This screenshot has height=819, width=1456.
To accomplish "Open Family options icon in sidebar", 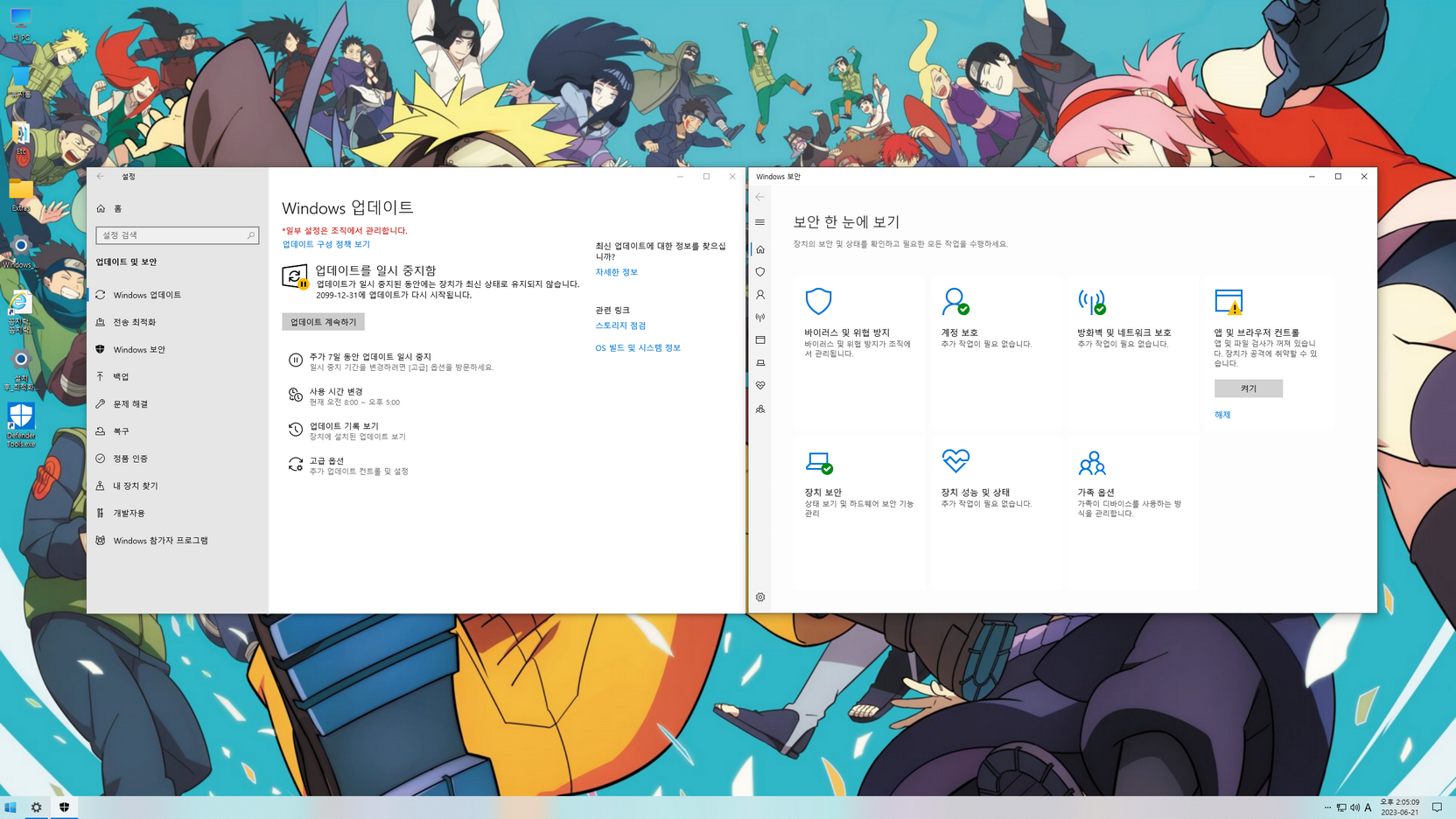I will pyautogui.click(x=760, y=409).
